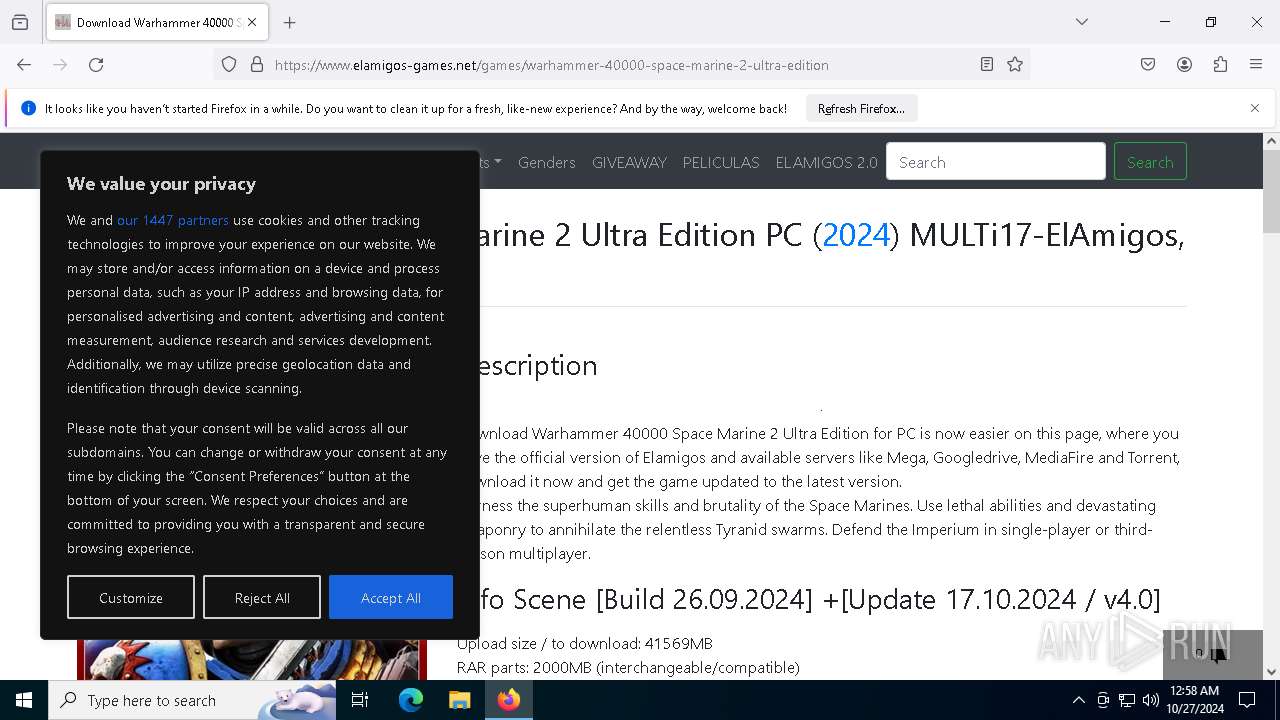This screenshot has width=1280, height=720.
Task: Open Task View on the taskbar
Action: [360, 700]
